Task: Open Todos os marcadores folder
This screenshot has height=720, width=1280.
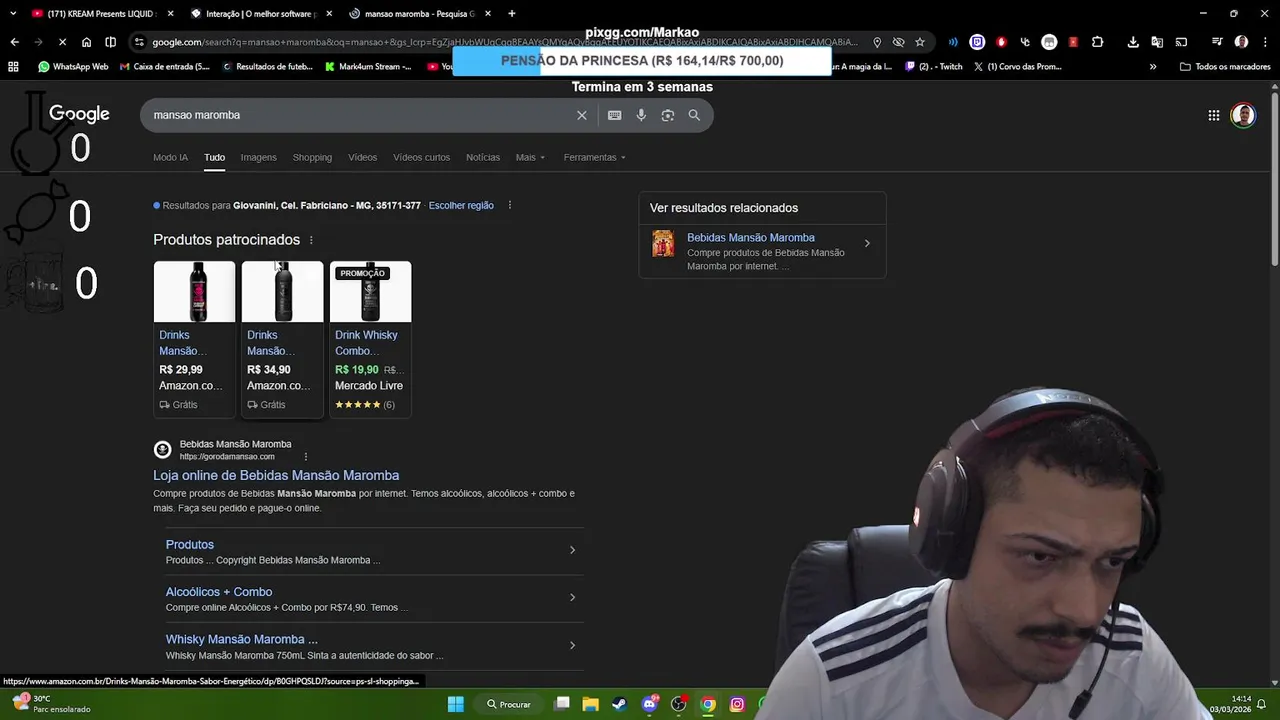Action: [x=1225, y=67]
